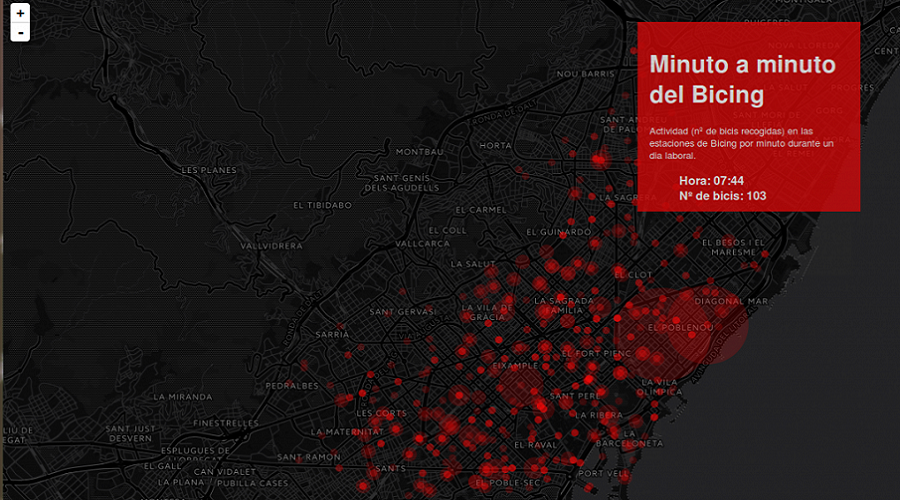
Task: Click the 'SANT GERVASI' map label
Action: click(403, 312)
